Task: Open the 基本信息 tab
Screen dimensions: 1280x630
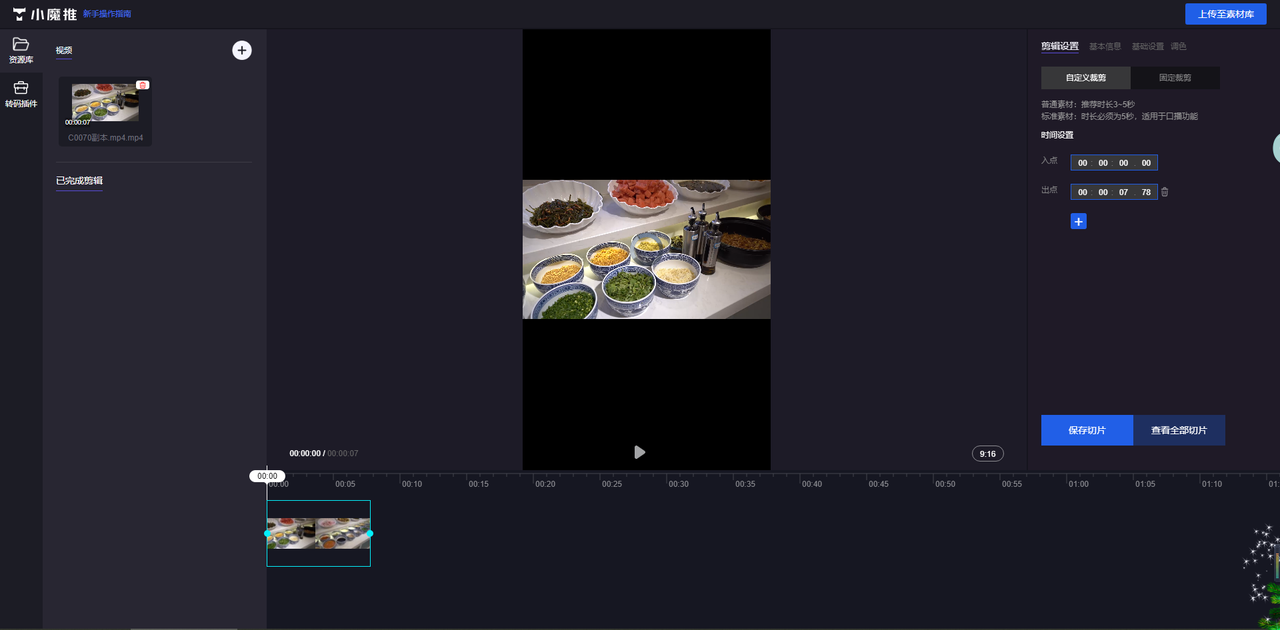Action: (x=1104, y=46)
